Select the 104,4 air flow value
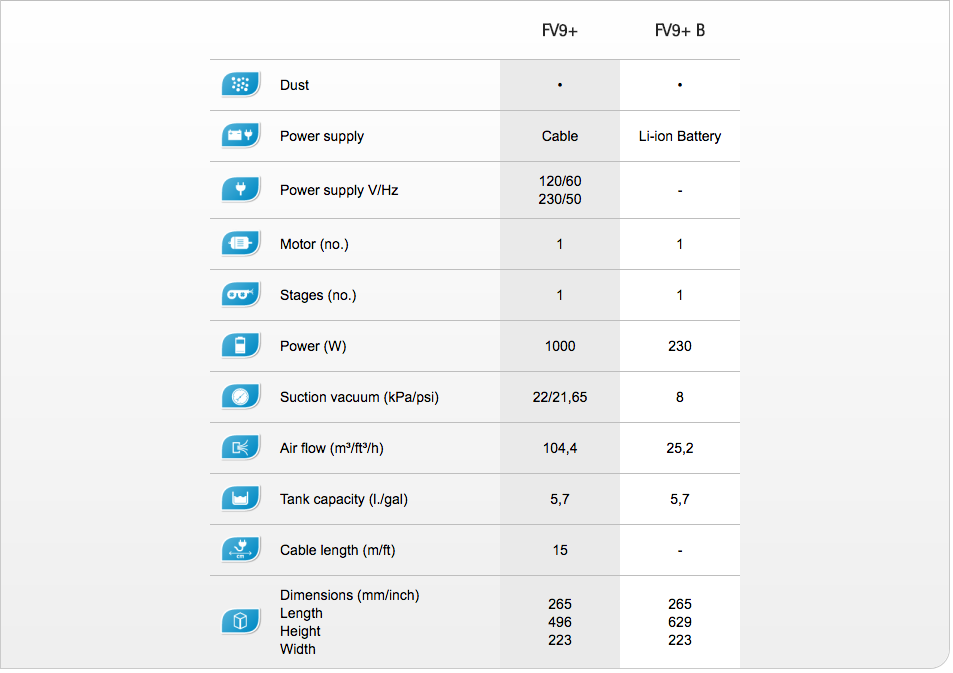Screen dimensions: 953x673 point(560,449)
